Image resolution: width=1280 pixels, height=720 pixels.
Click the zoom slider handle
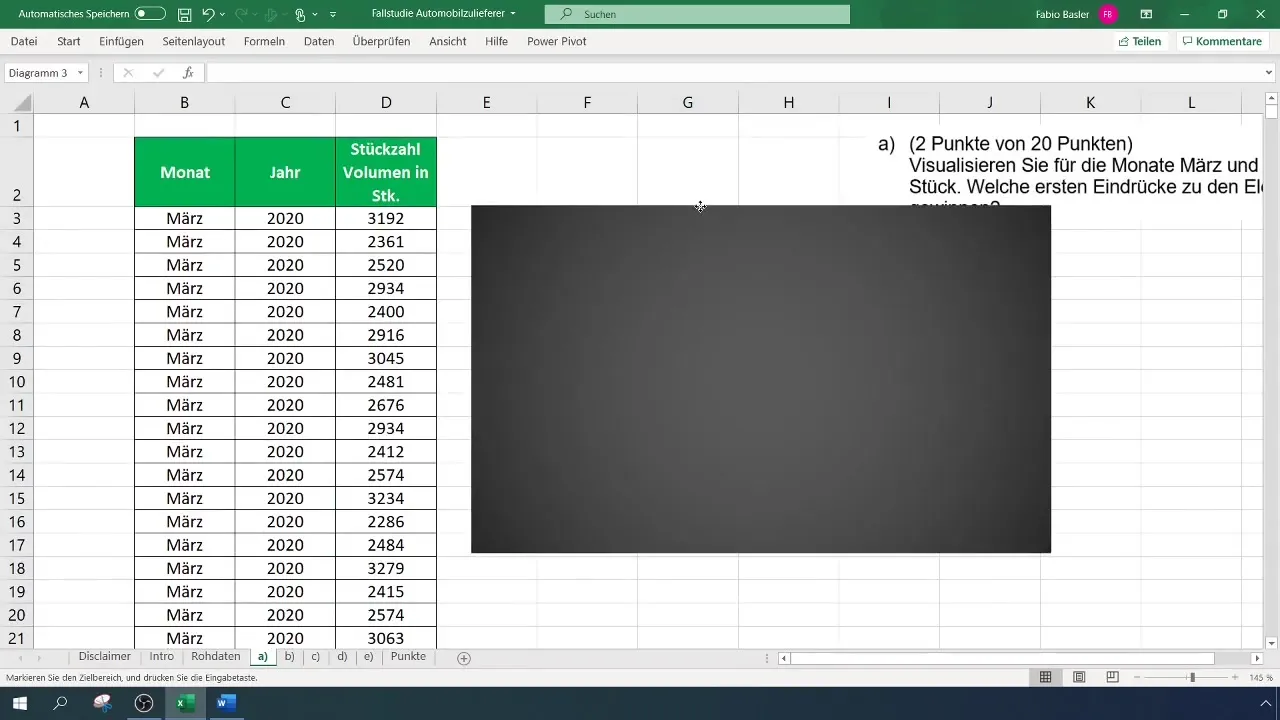pos(1192,677)
